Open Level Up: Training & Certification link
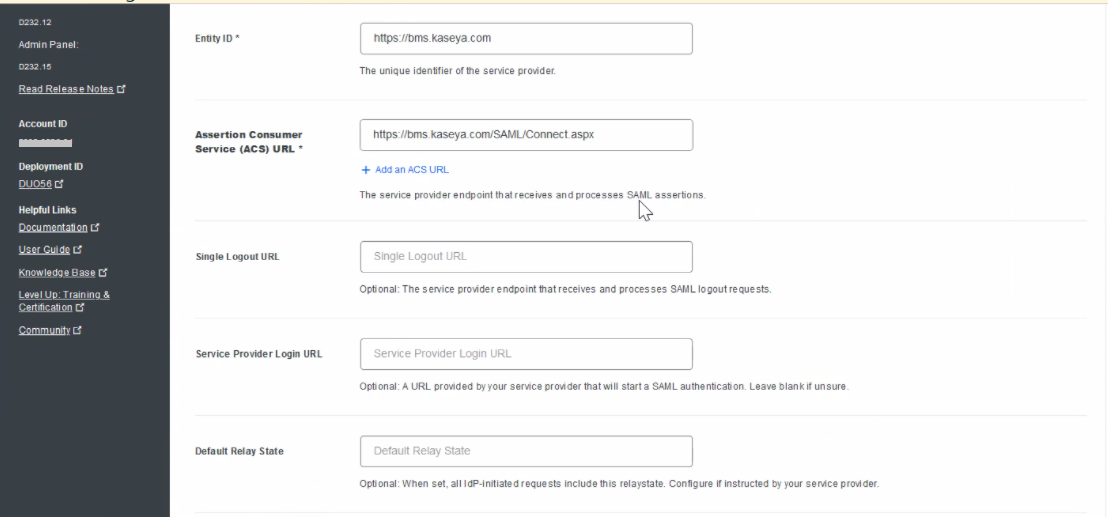1108x517 pixels. tap(64, 300)
